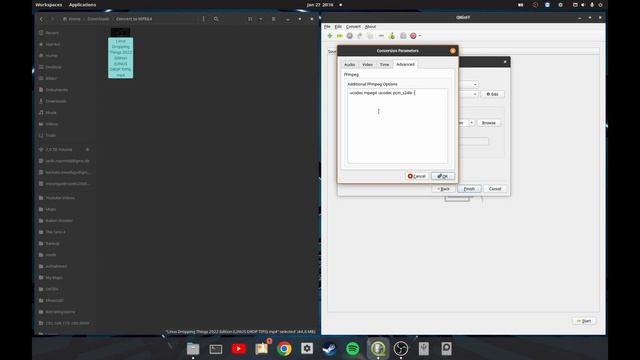640x360 pixels.
Task: Open Applications in the top bar
Action: pos(82,5)
